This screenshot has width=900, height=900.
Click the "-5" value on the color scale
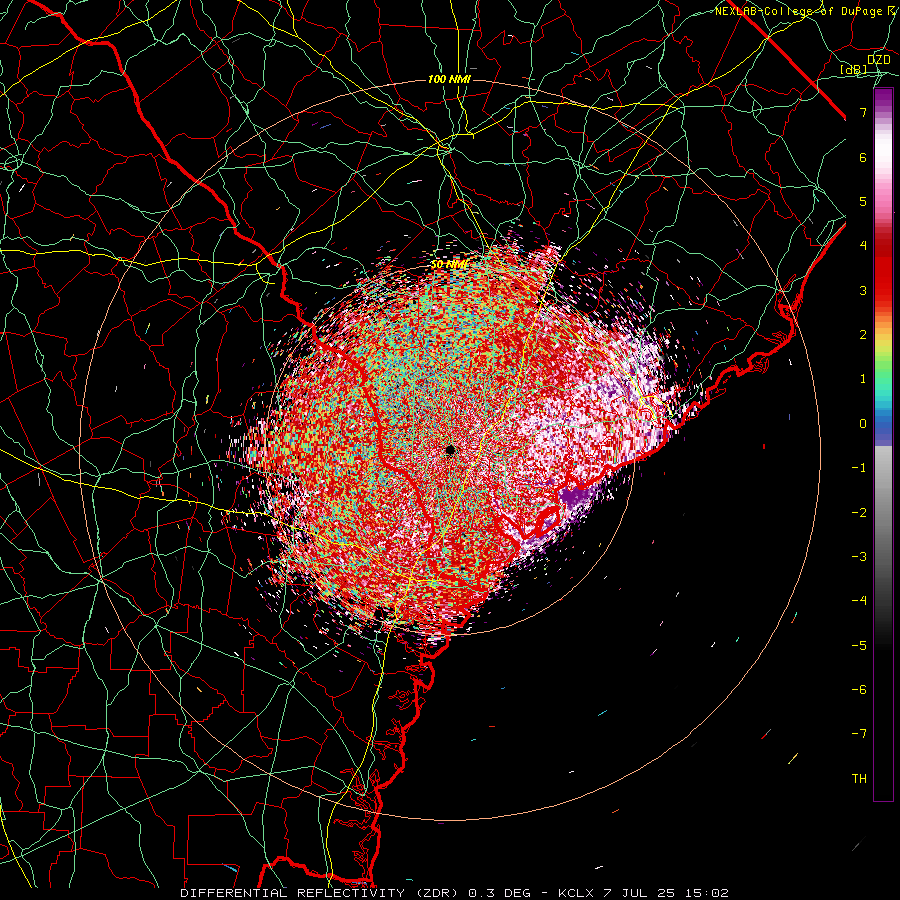point(859,645)
